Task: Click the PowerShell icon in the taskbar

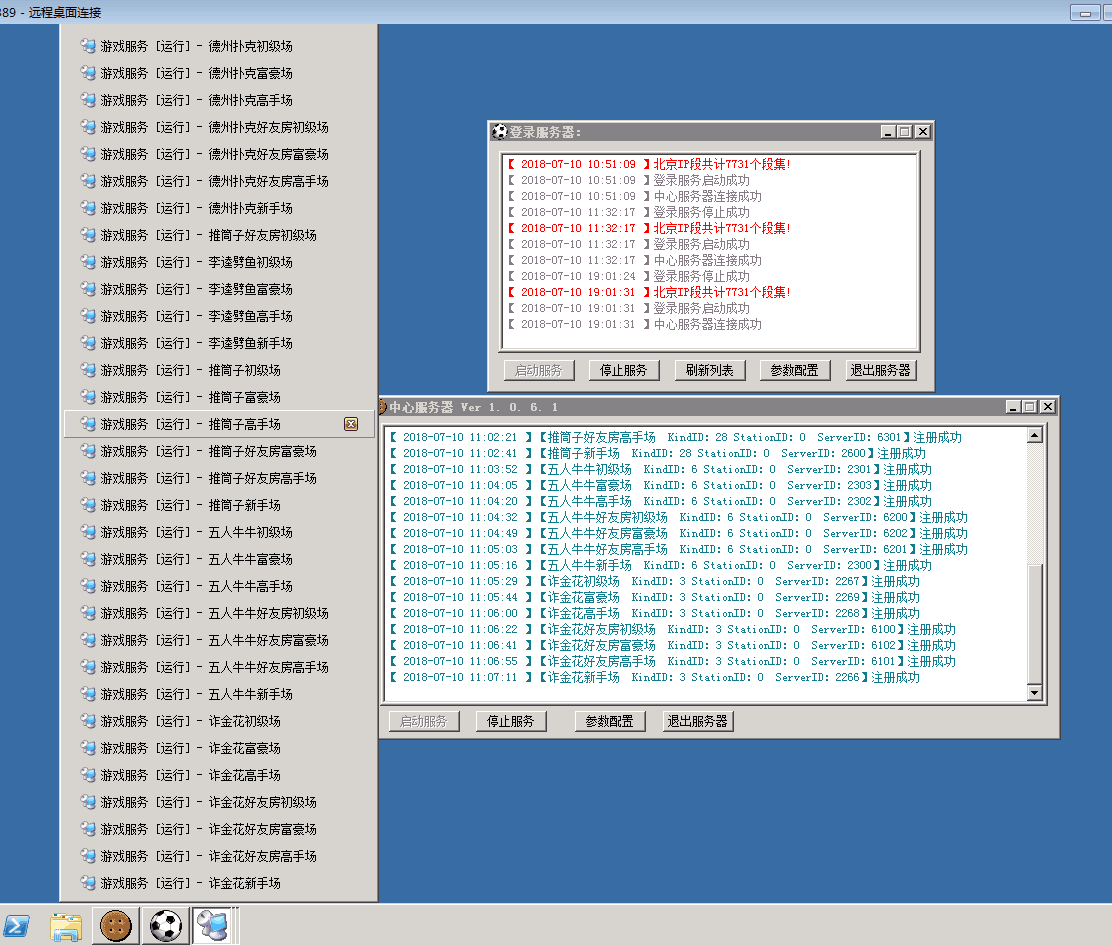Action: [x=17, y=927]
